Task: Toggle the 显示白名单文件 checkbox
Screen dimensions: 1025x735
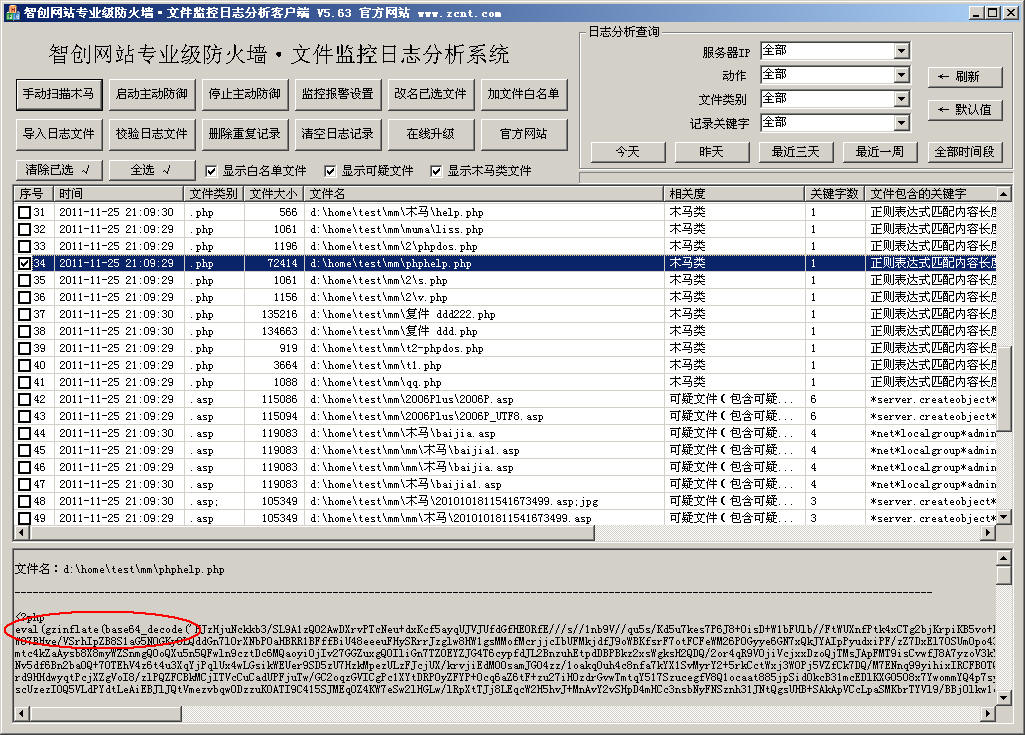Action: click(x=211, y=171)
